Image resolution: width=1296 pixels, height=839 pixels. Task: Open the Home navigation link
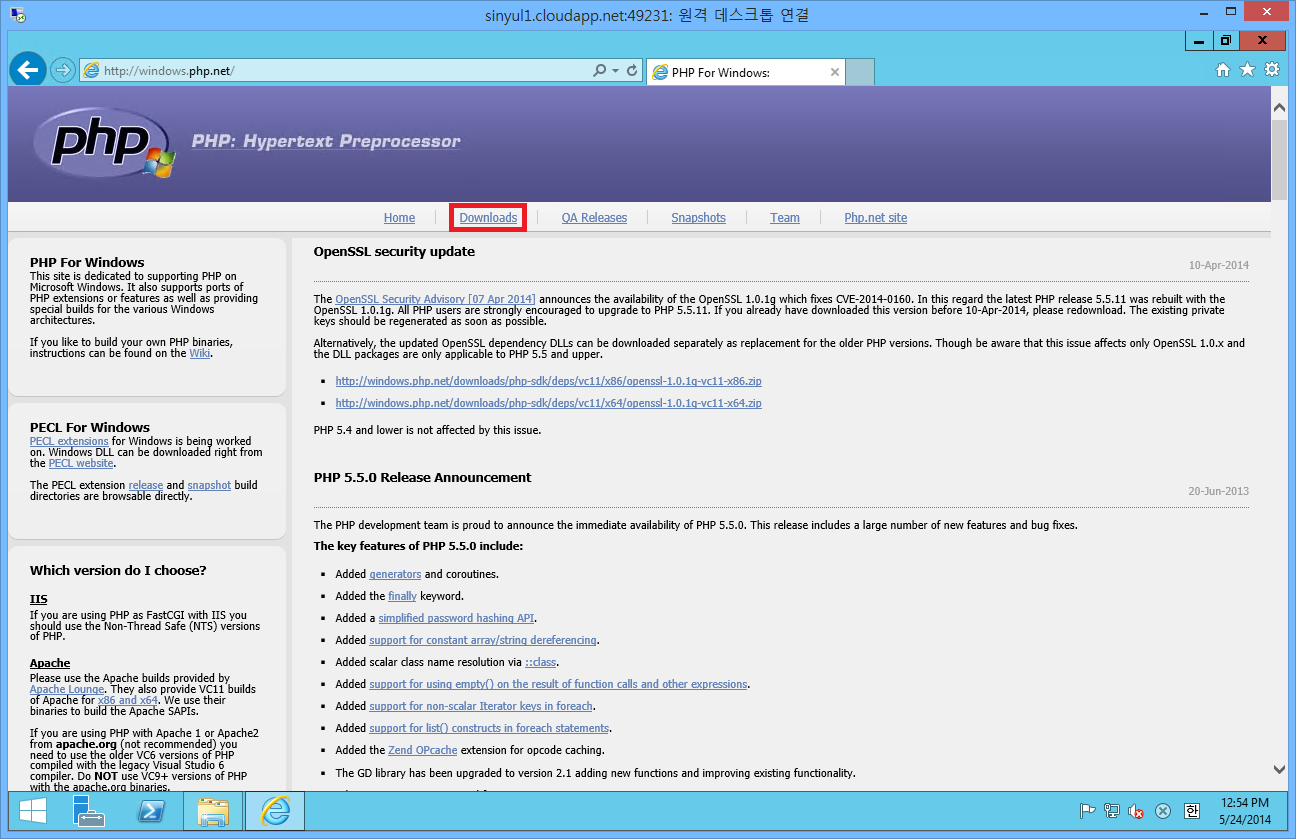[x=399, y=217]
